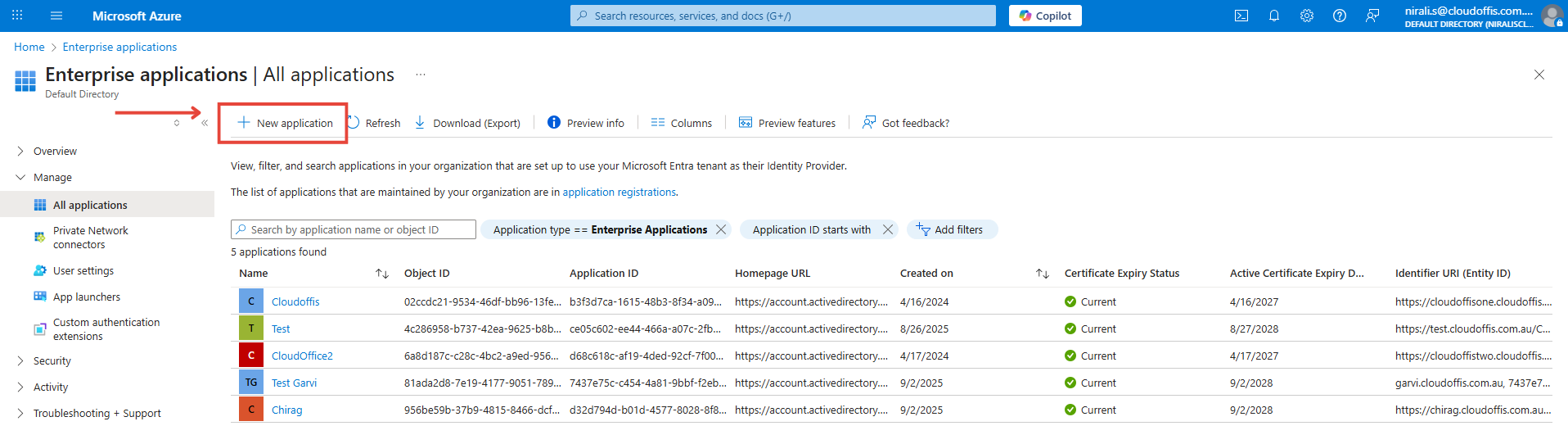This screenshot has width=1568, height=435.
Task: Click the red C tile for CloudOffice2
Action: tap(251, 356)
